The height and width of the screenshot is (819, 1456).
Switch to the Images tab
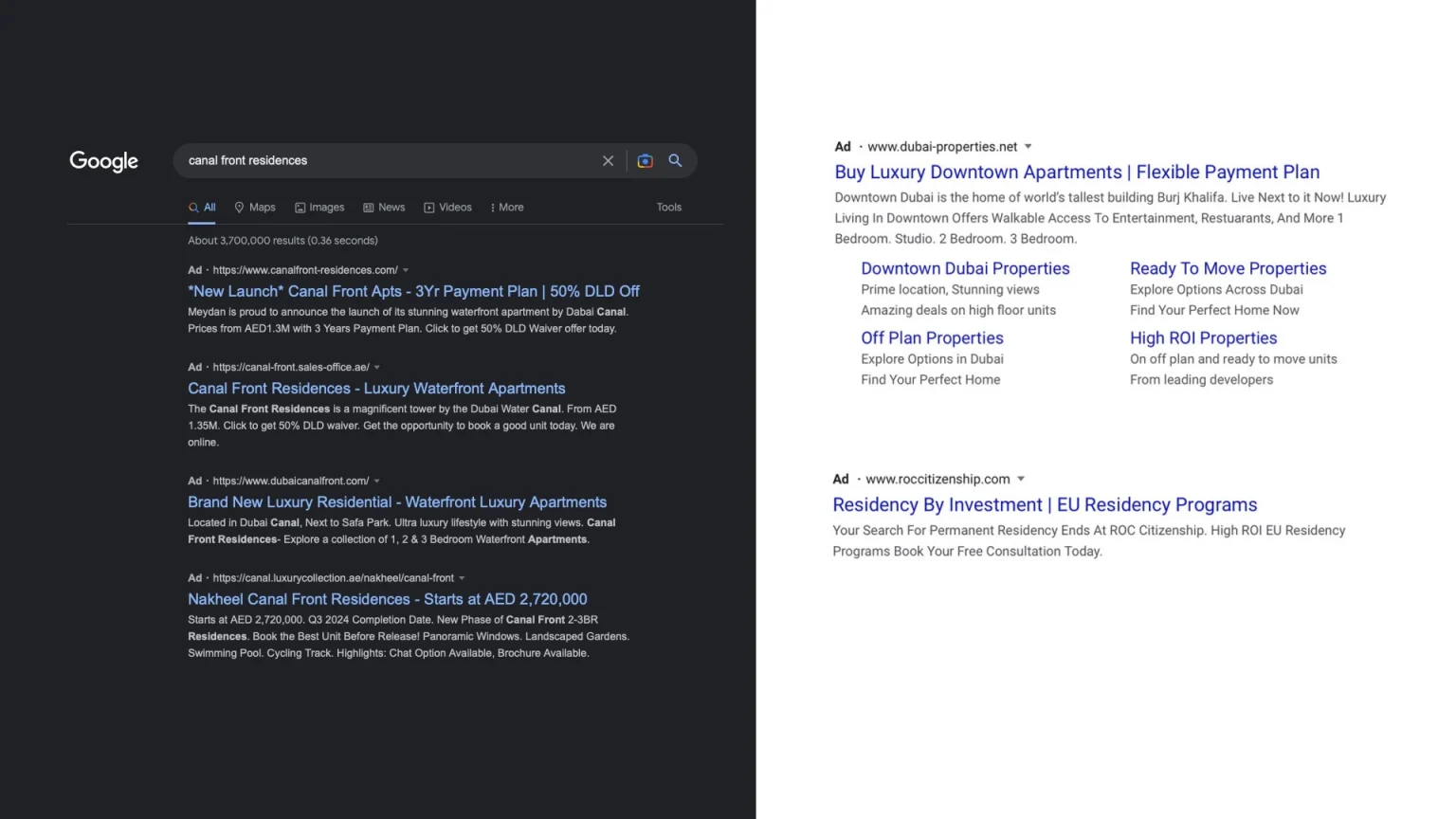(319, 208)
